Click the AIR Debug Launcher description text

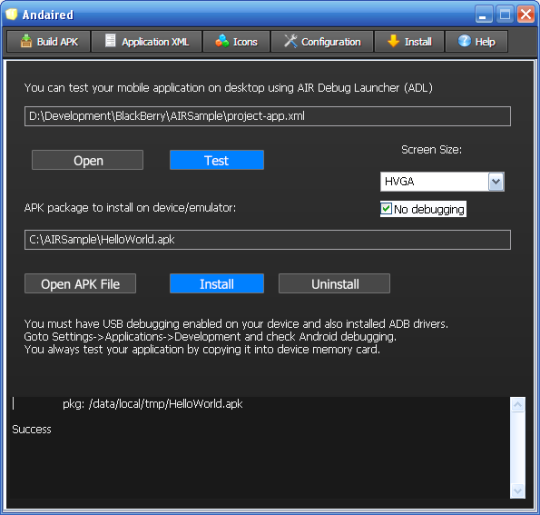pyautogui.click(x=228, y=88)
